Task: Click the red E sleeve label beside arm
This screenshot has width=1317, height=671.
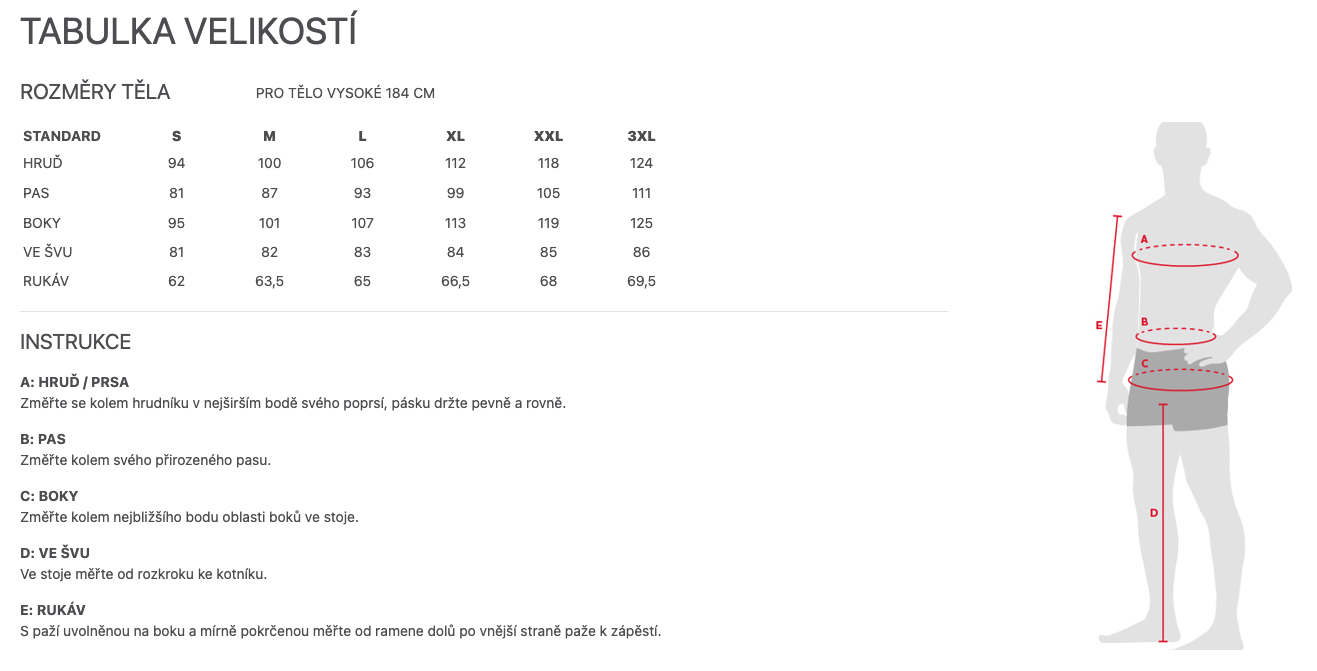Action: coord(1099,325)
